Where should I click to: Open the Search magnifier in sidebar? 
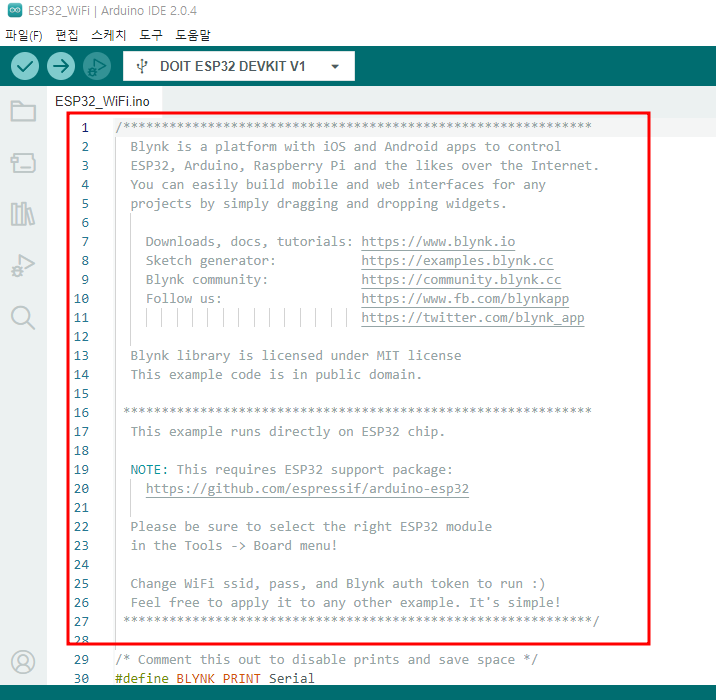pyautogui.click(x=23, y=317)
